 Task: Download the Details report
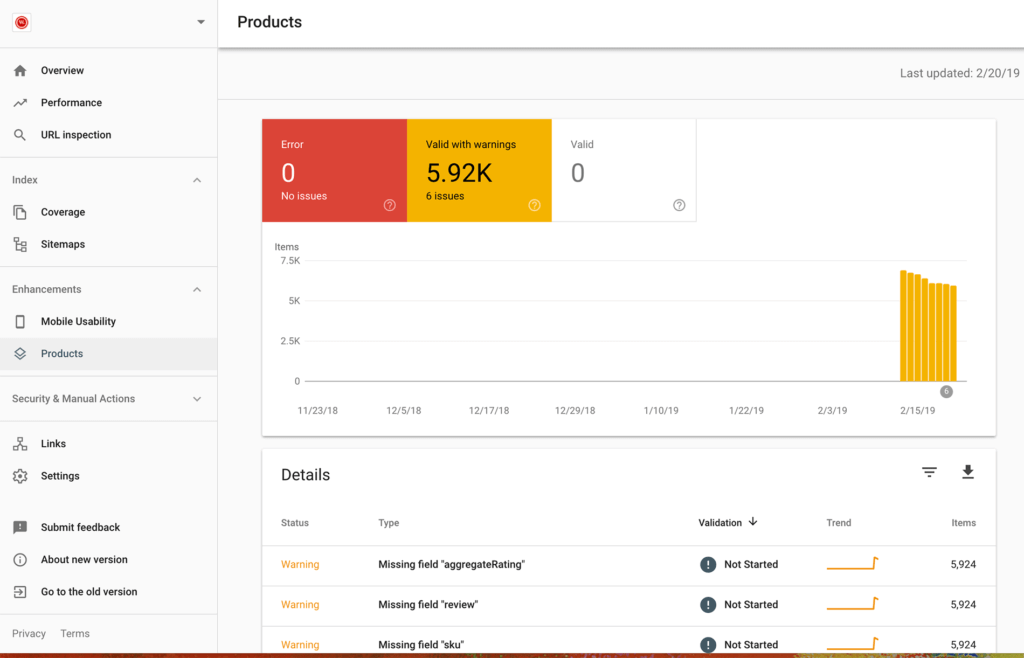(x=967, y=473)
